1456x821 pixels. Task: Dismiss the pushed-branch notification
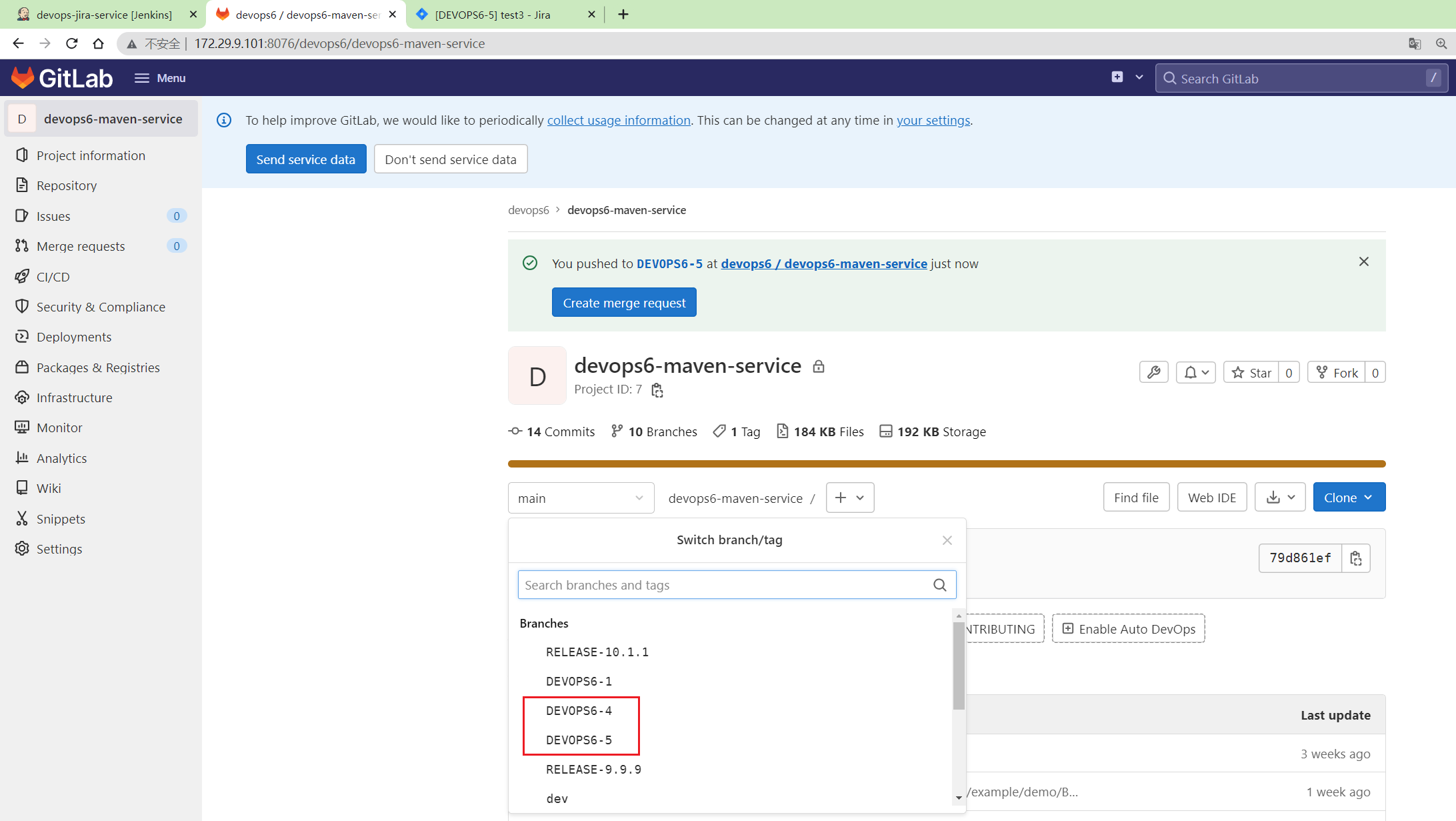(1364, 262)
